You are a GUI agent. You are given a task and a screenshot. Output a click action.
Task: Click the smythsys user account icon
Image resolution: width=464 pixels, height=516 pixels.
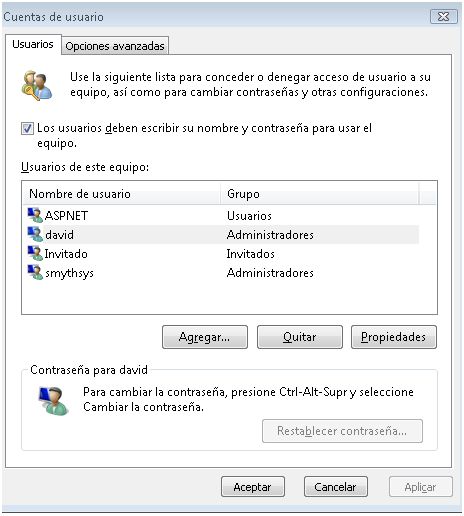tap(35, 272)
